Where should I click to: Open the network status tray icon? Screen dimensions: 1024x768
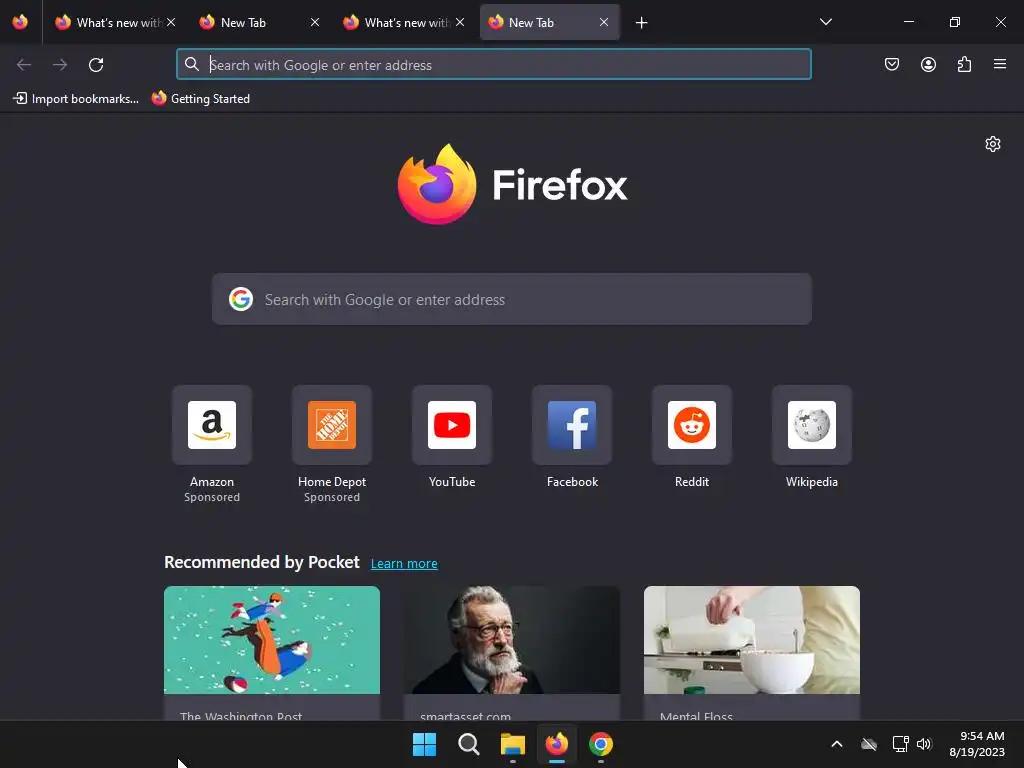pos(901,744)
